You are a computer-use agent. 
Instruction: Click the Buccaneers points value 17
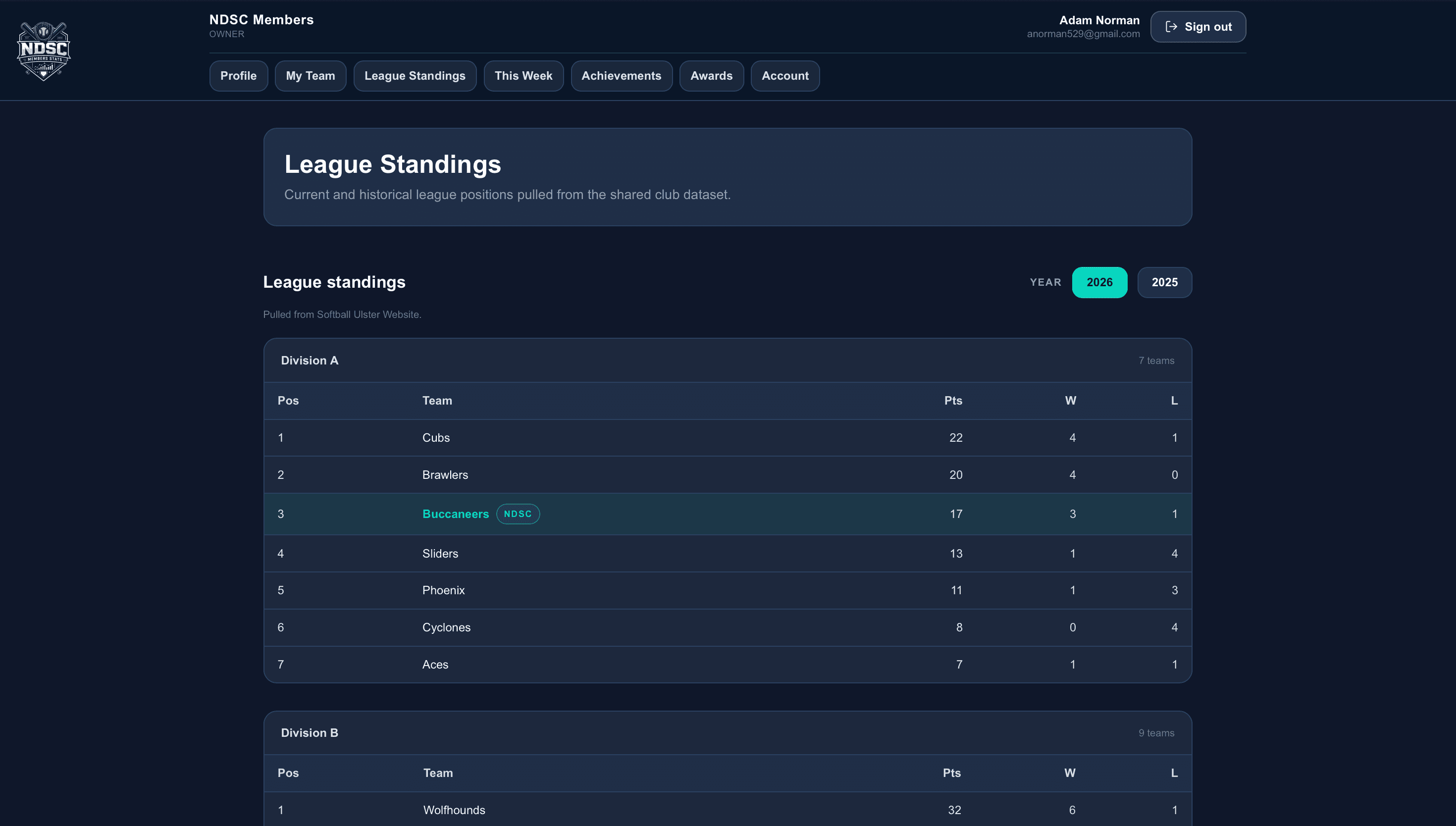(x=956, y=514)
